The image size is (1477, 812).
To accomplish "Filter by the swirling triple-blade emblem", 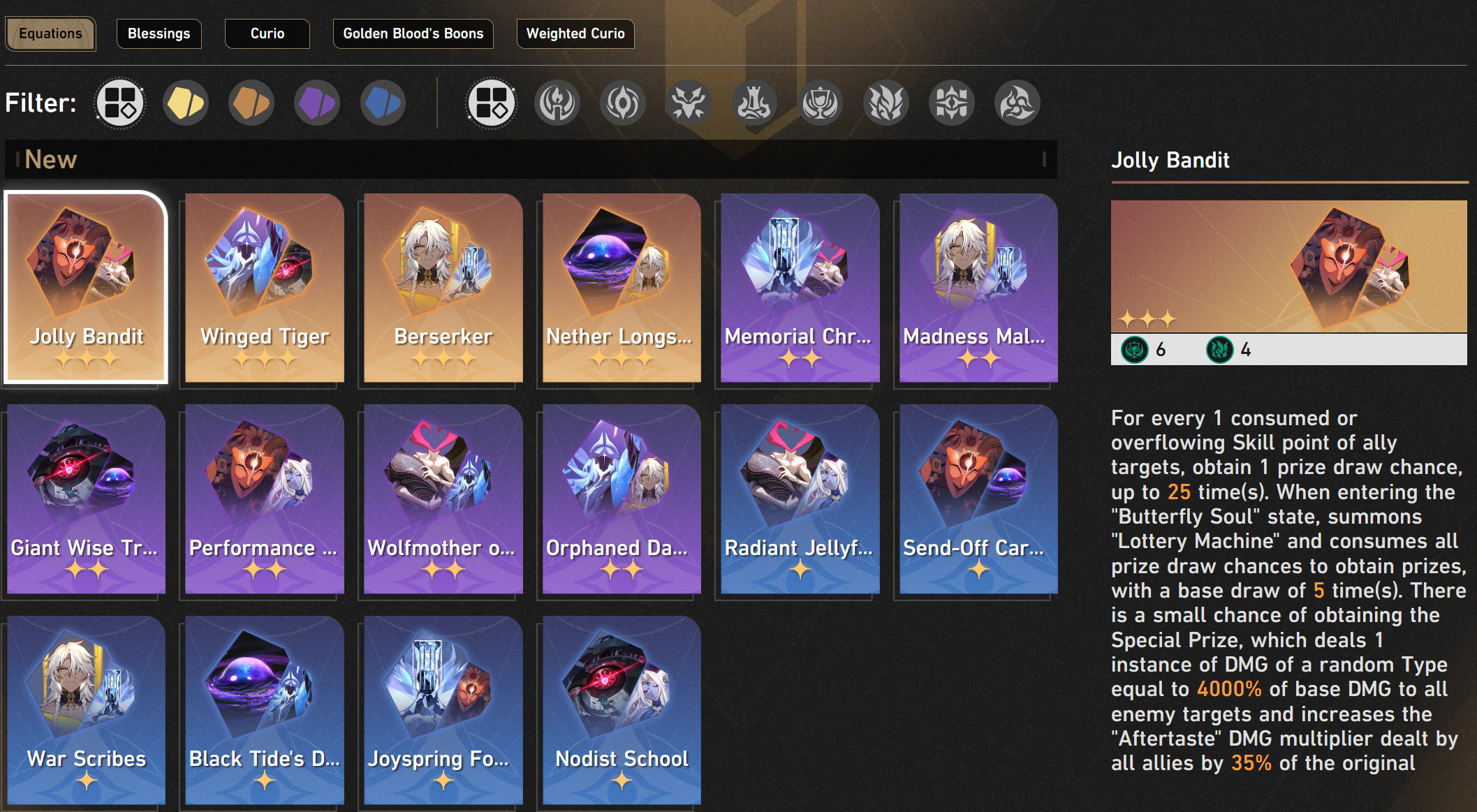I will pyautogui.click(x=1017, y=103).
